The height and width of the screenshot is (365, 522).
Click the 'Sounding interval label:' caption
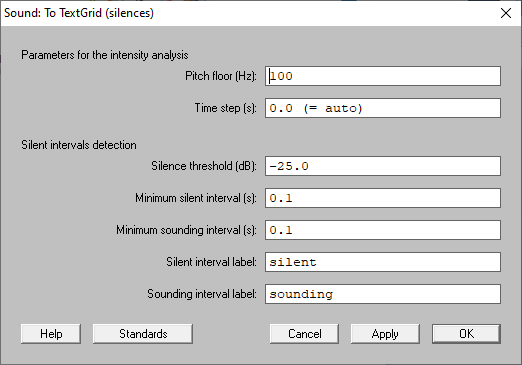(x=202, y=294)
